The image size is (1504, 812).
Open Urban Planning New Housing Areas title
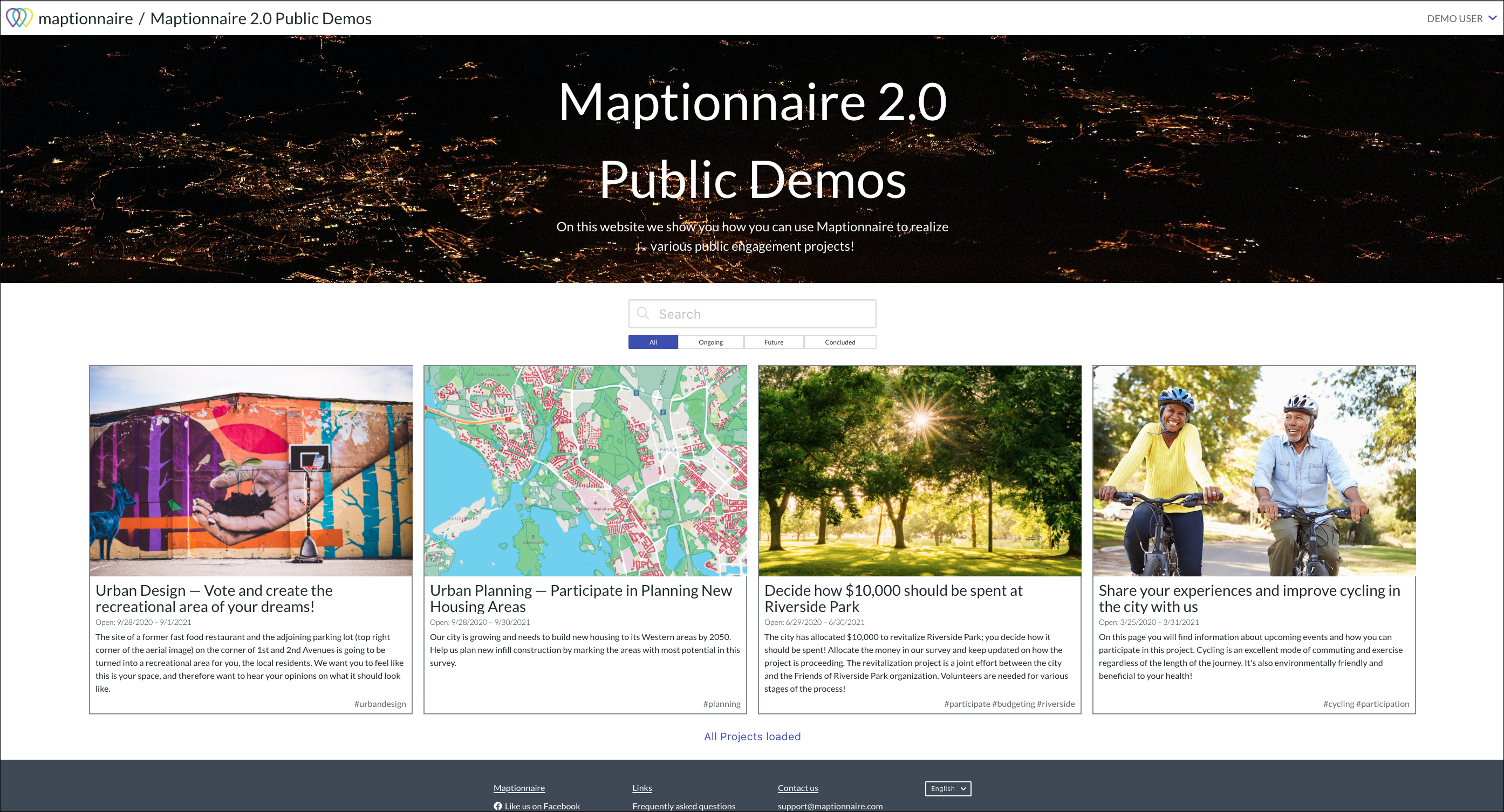[581, 598]
